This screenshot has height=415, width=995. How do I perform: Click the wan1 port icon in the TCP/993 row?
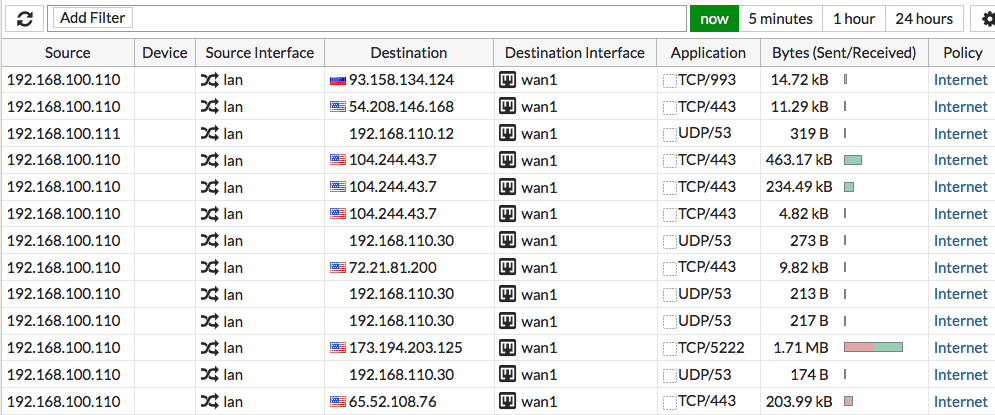507,80
